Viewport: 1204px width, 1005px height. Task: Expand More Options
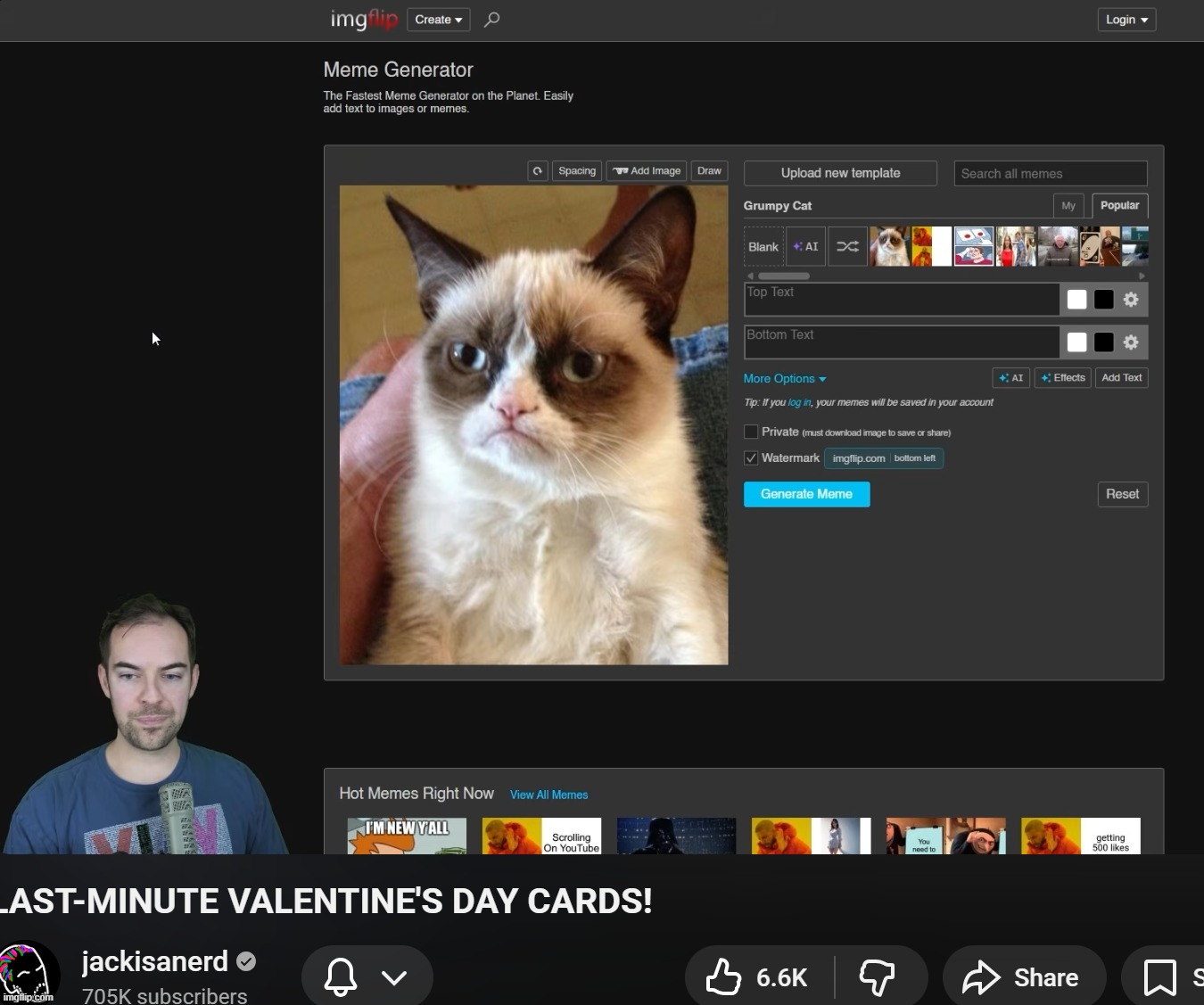[784, 378]
